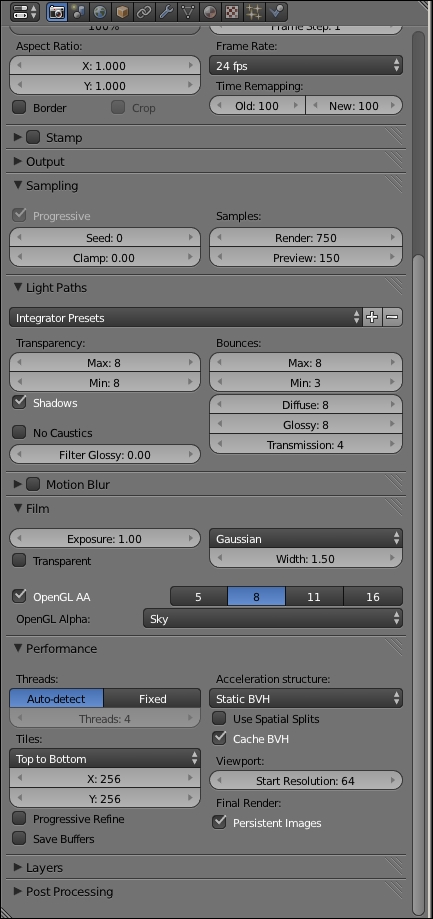This screenshot has width=433, height=919.
Task: Select the Fixed threads mode
Action: coord(152,699)
